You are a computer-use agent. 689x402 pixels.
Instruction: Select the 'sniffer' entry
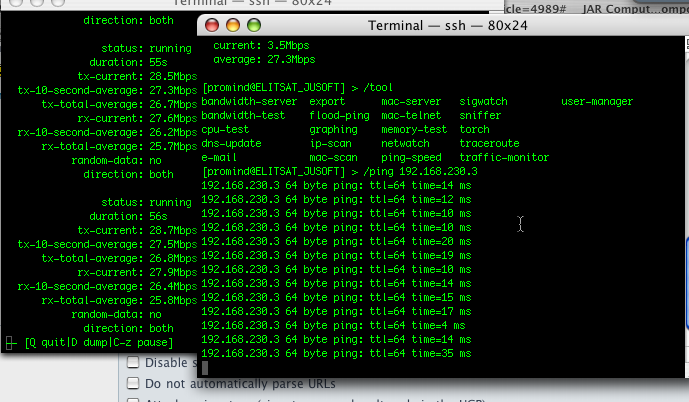[x=480, y=116]
